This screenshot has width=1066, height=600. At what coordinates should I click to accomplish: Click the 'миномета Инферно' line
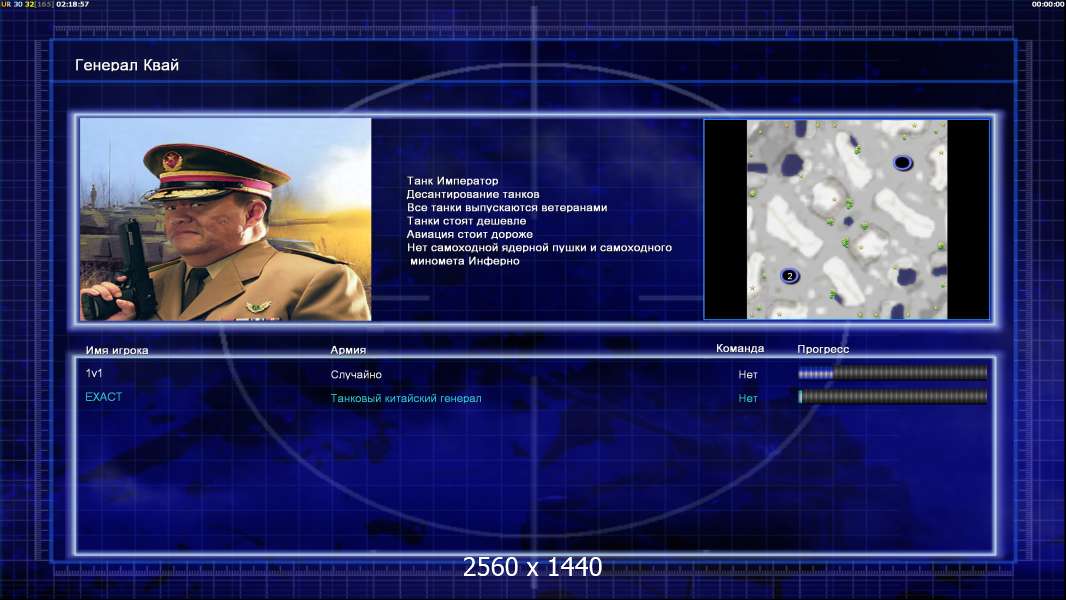point(465,261)
